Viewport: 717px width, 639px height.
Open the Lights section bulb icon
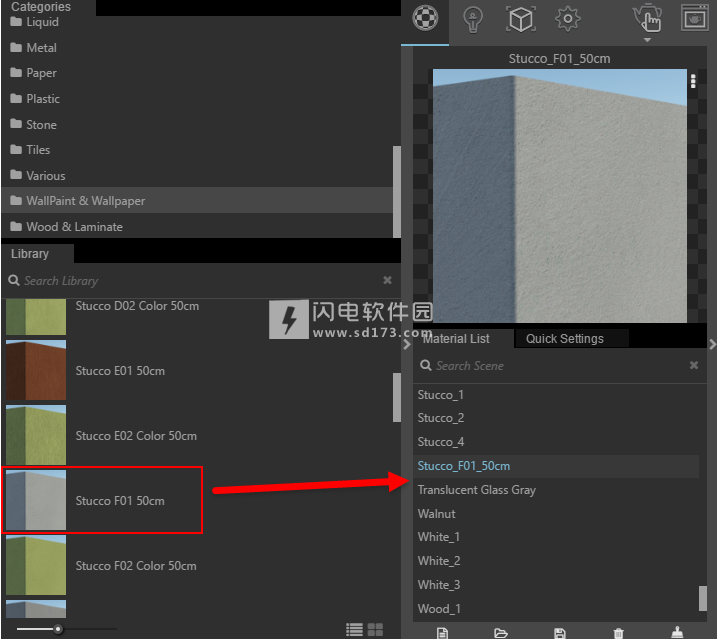point(473,20)
